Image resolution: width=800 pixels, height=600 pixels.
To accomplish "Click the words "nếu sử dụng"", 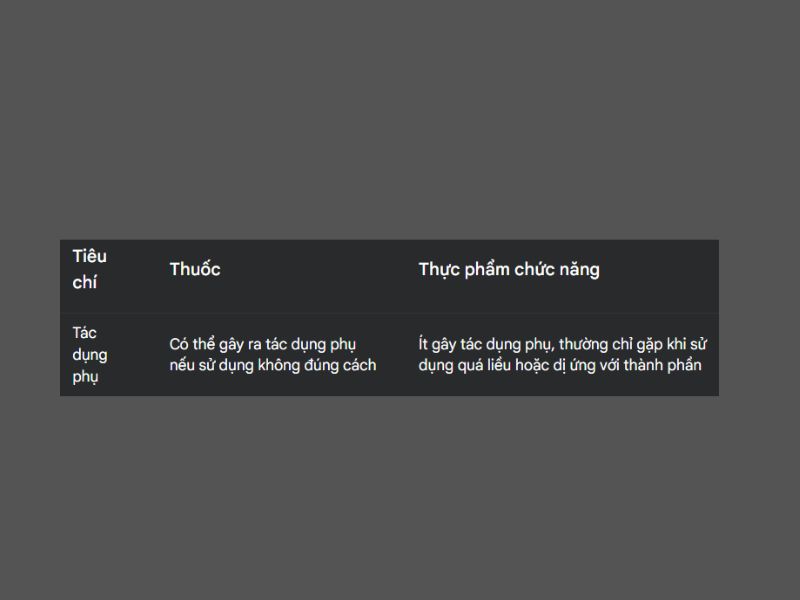I will (x=211, y=365).
